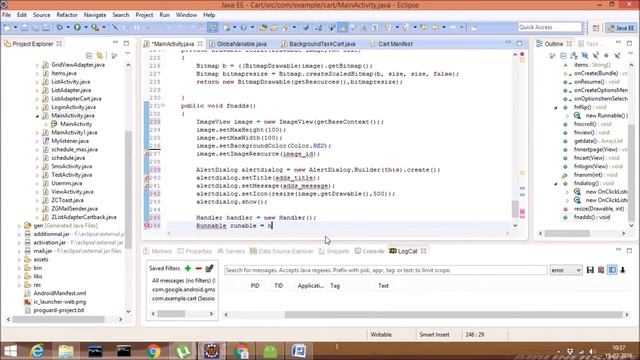The width and height of the screenshot is (640, 360).
Task: Open Google Chrome from the taskbar
Action: tap(153, 351)
